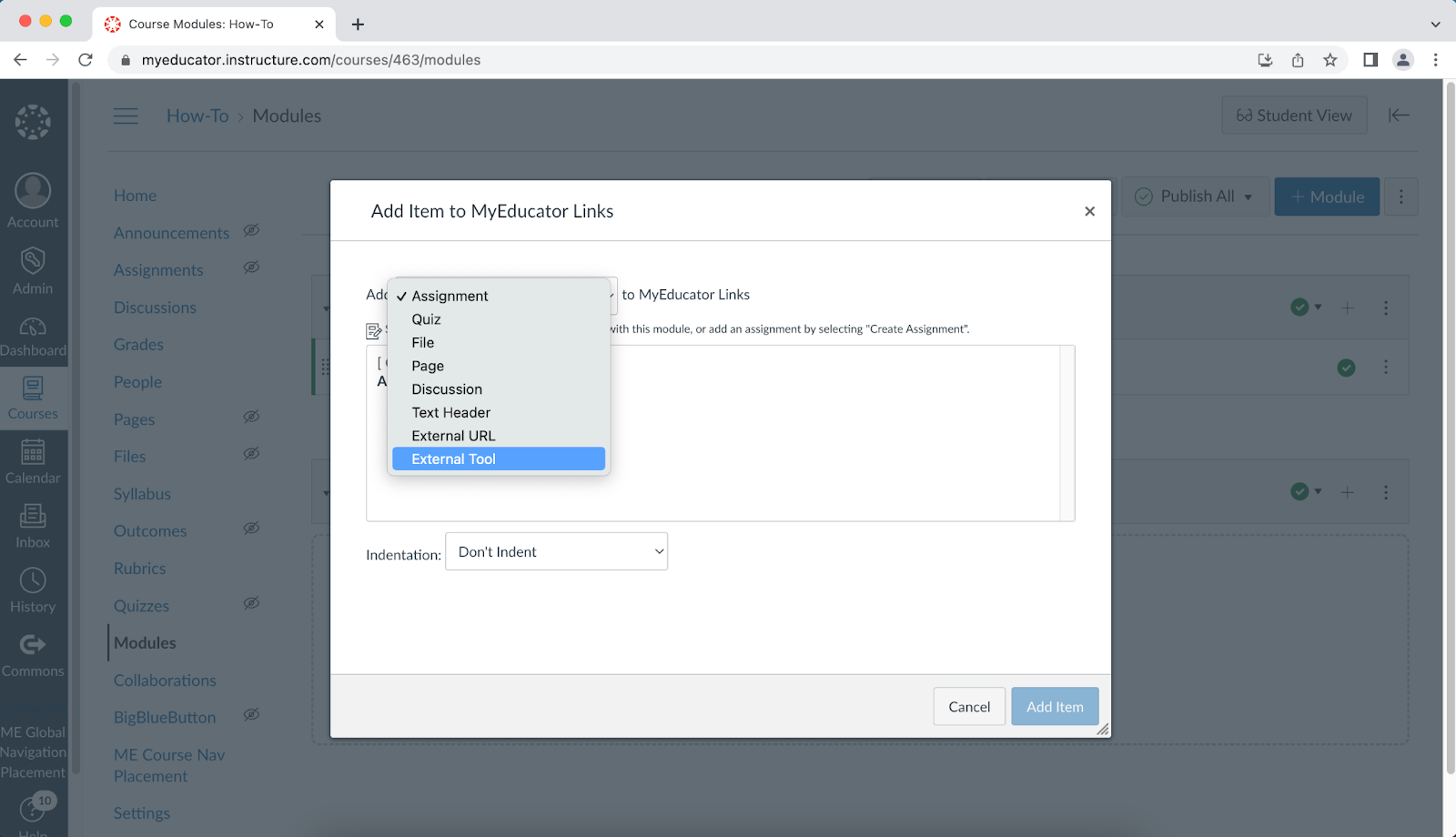Open ME Course Nav Placement link

coord(169,765)
